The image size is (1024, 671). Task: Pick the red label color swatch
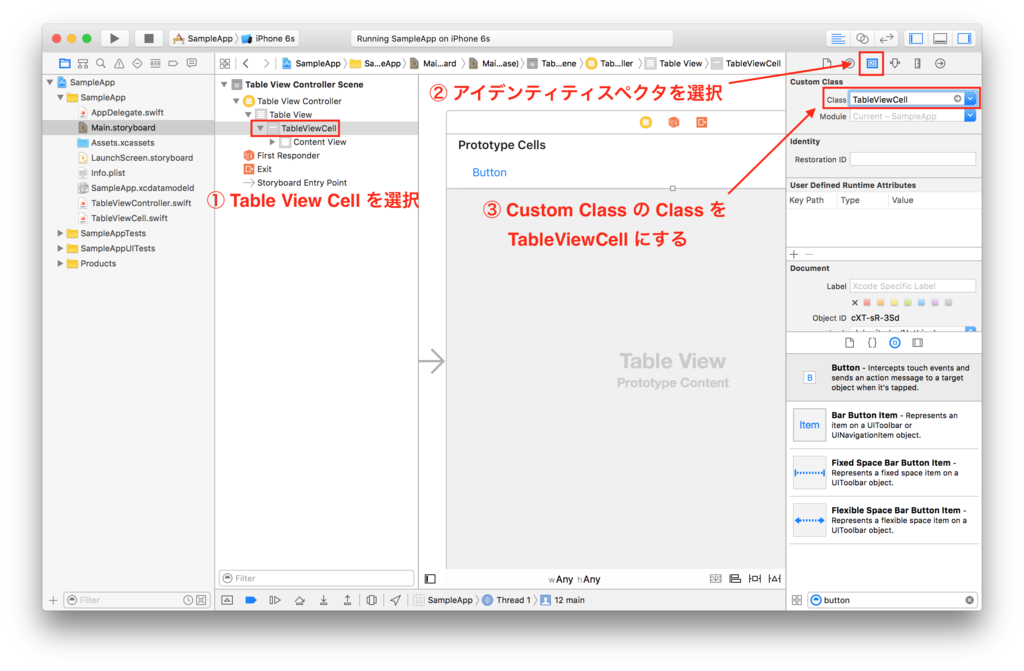(867, 303)
